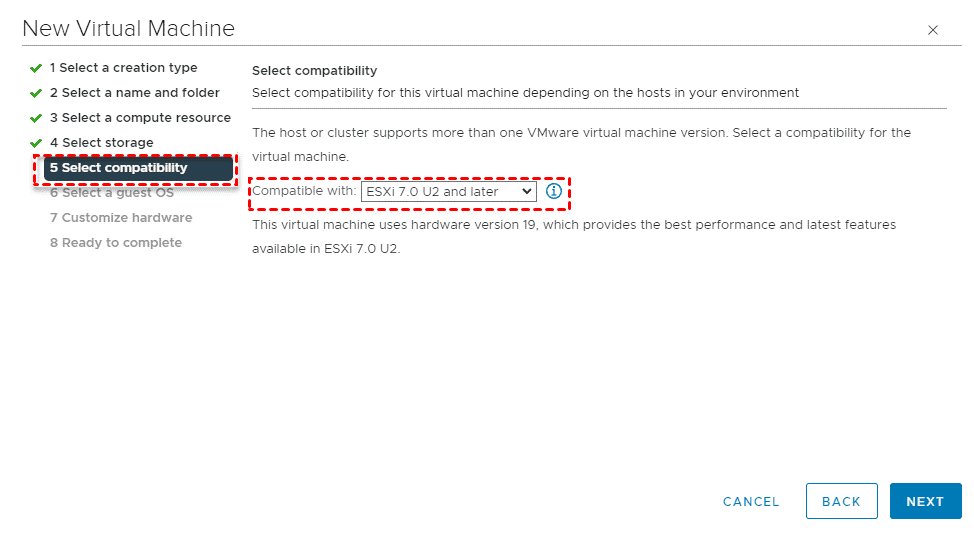Click green checkmark beside Select storage
This screenshot has width=974, height=536.
pyautogui.click(x=36, y=143)
